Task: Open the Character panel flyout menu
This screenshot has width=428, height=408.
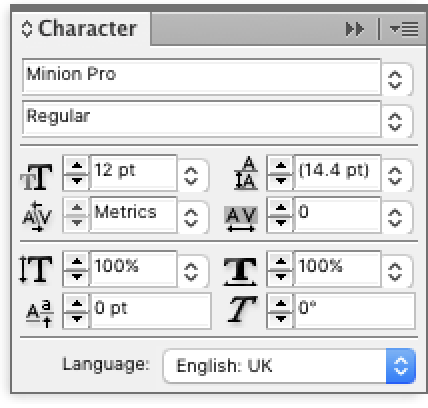Action: point(404,29)
